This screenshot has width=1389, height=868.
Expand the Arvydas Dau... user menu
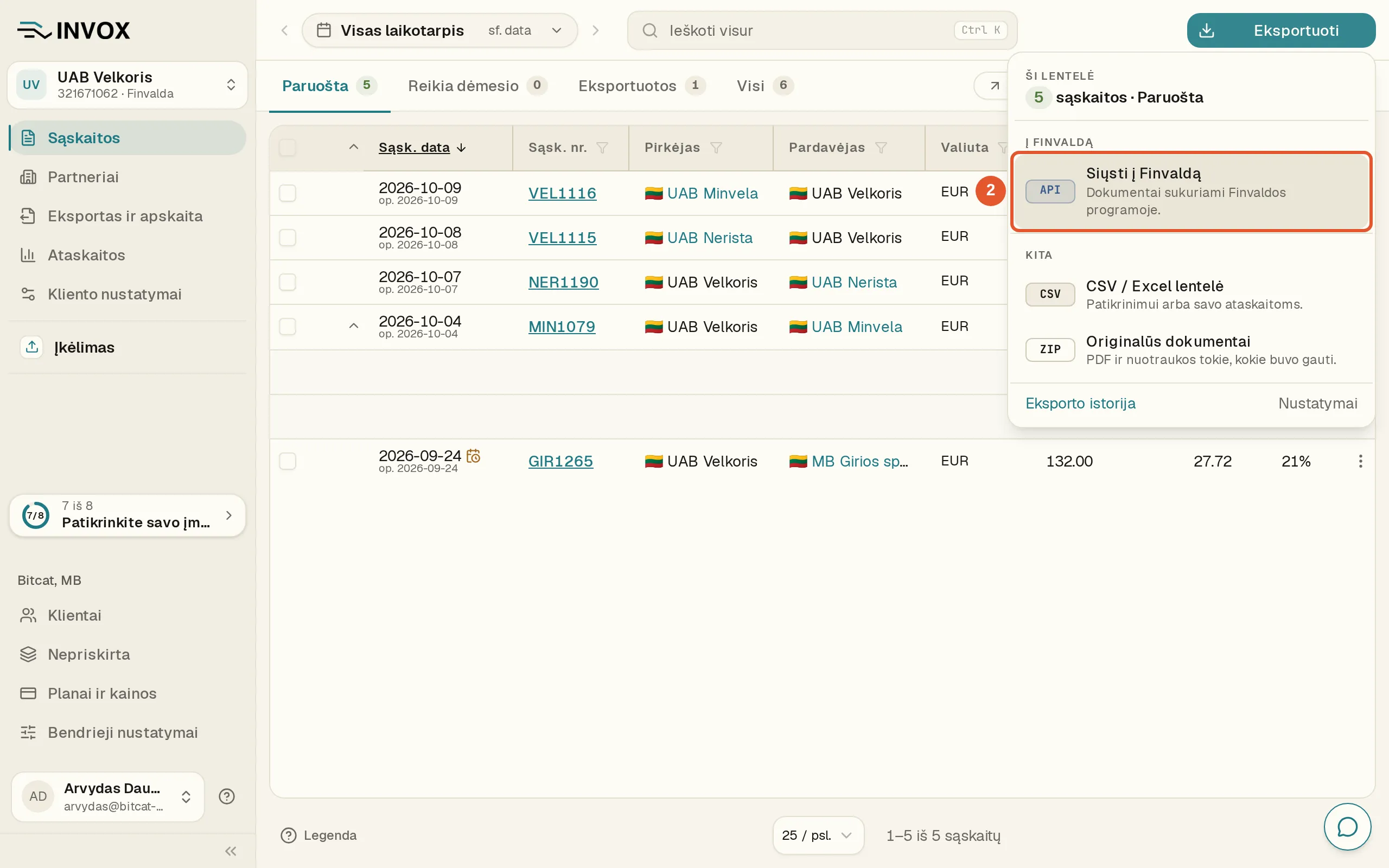click(108, 796)
